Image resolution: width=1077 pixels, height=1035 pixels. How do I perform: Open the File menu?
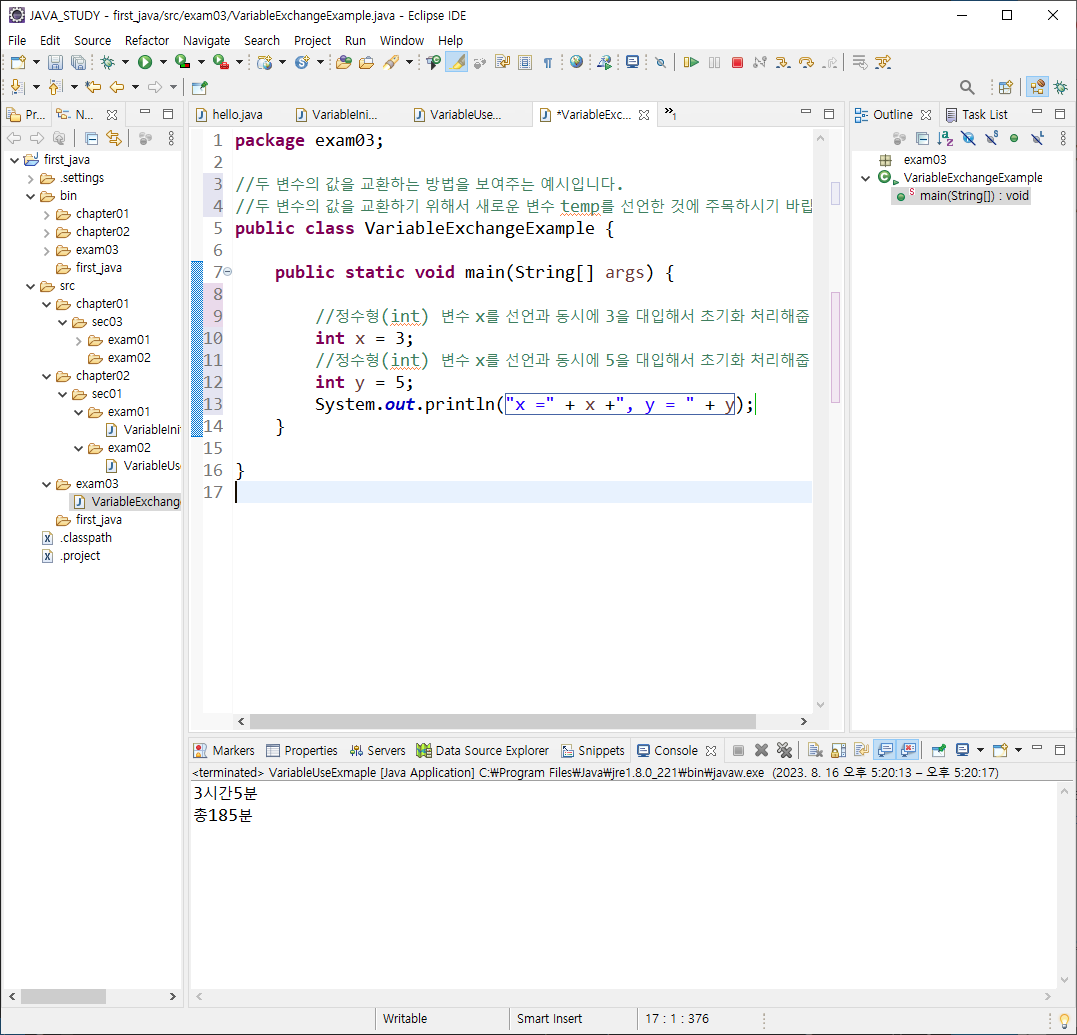point(17,41)
